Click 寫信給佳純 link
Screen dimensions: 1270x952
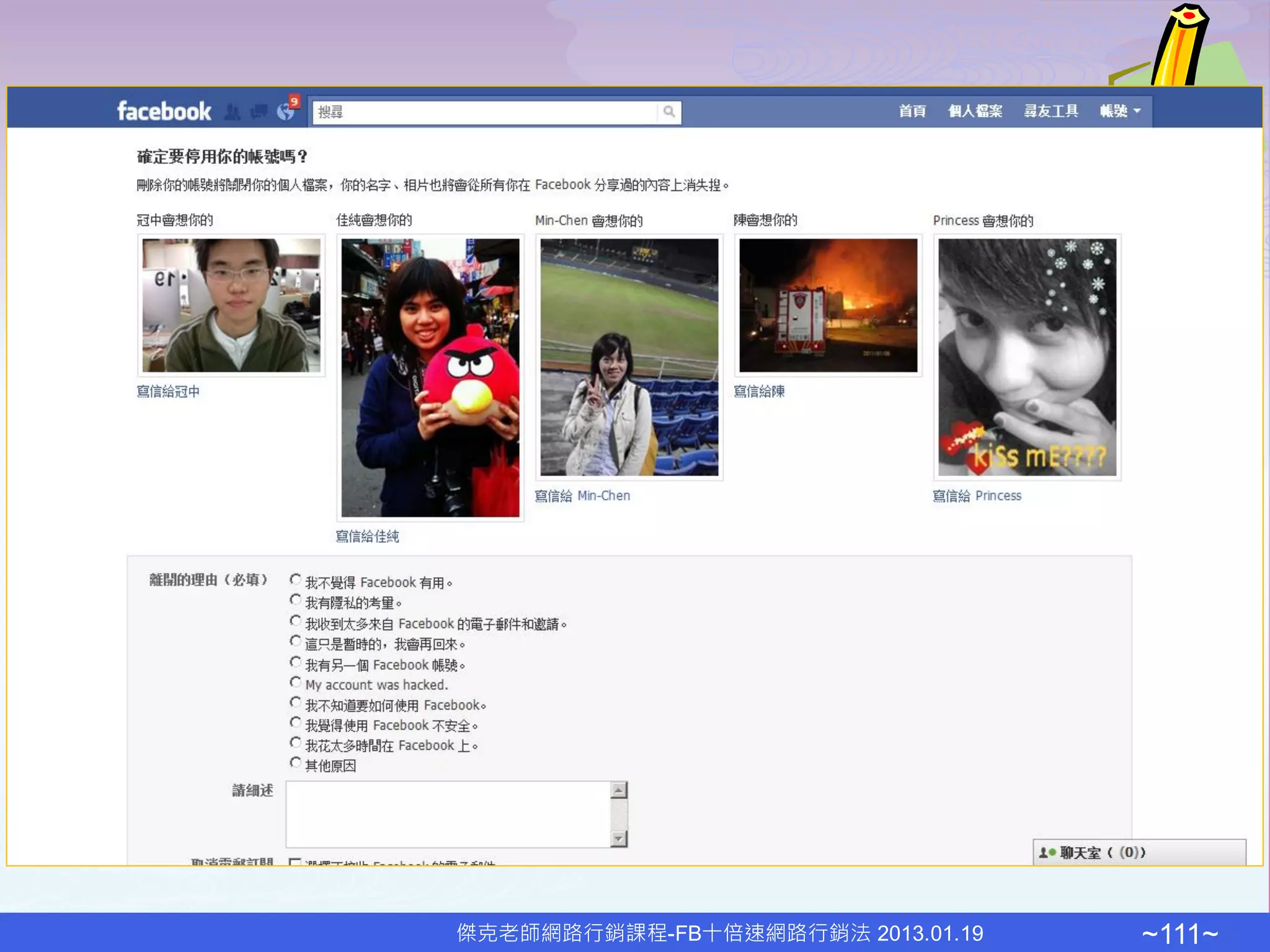[x=367, y=537]
